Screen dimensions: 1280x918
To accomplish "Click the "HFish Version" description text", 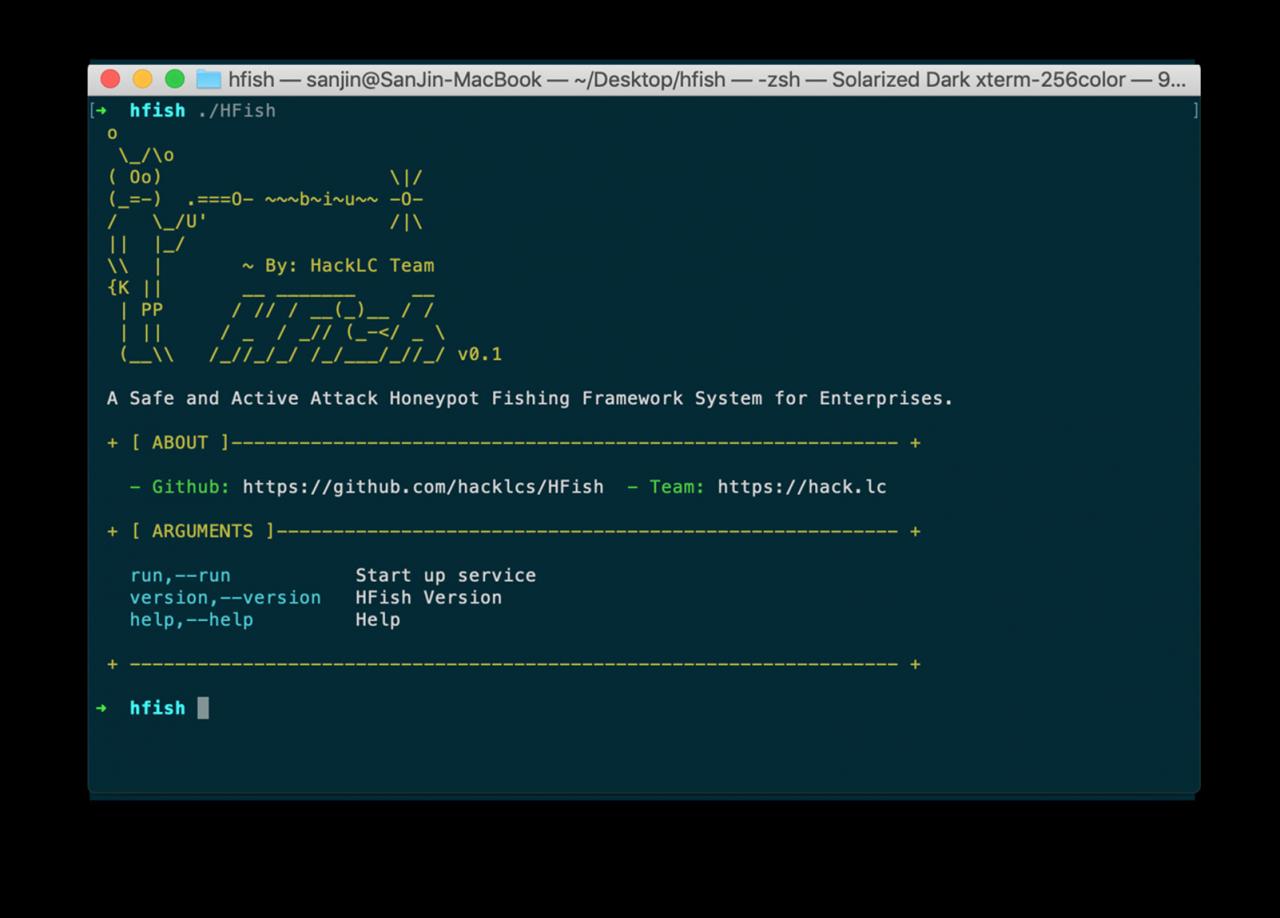I will click(x=428, y=597).
